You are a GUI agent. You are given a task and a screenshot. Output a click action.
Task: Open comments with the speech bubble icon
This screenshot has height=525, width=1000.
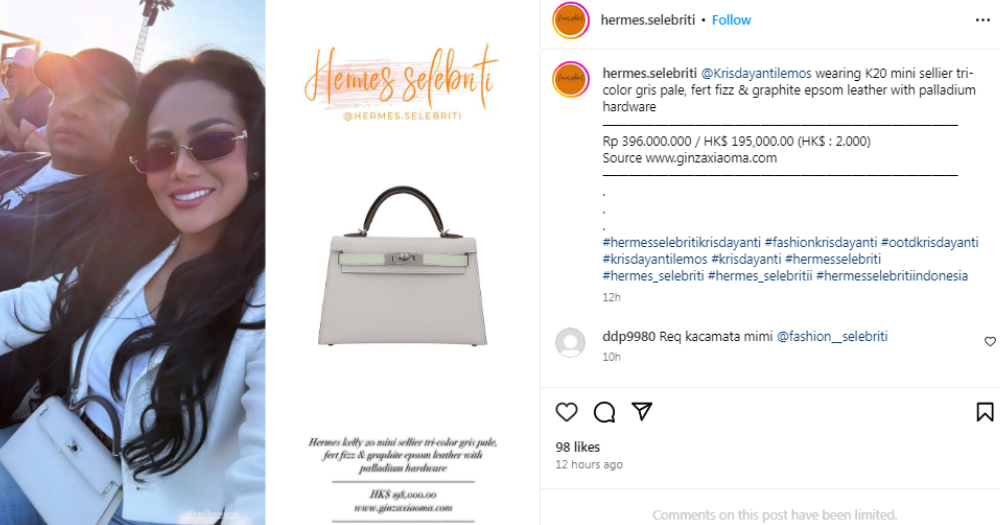[604, 412]
